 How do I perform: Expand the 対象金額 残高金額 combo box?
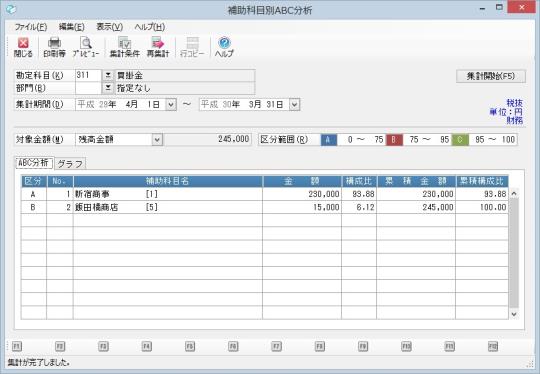[x=157, y=139]
